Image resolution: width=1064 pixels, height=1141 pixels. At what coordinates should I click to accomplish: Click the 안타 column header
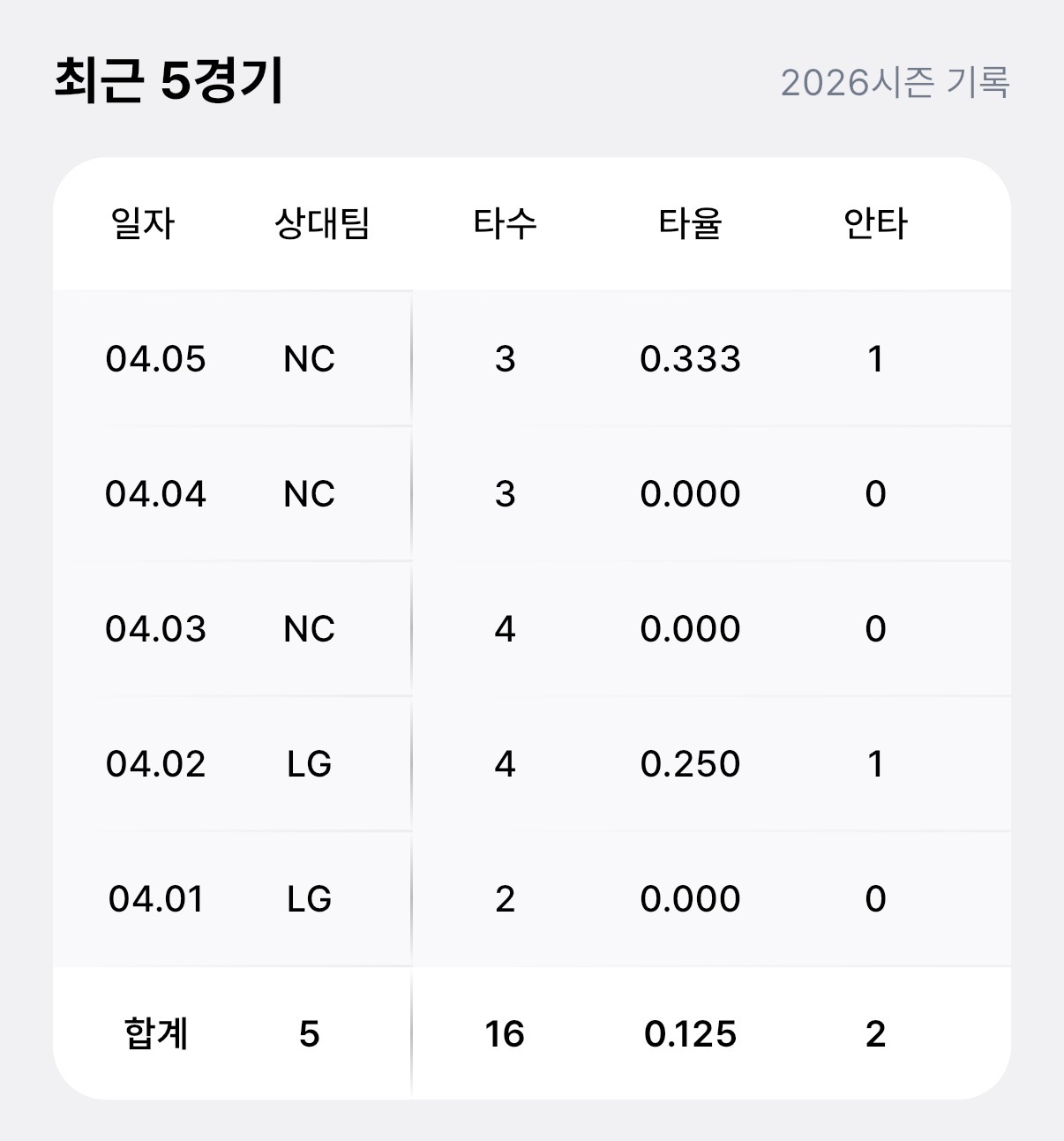[875, 223]
